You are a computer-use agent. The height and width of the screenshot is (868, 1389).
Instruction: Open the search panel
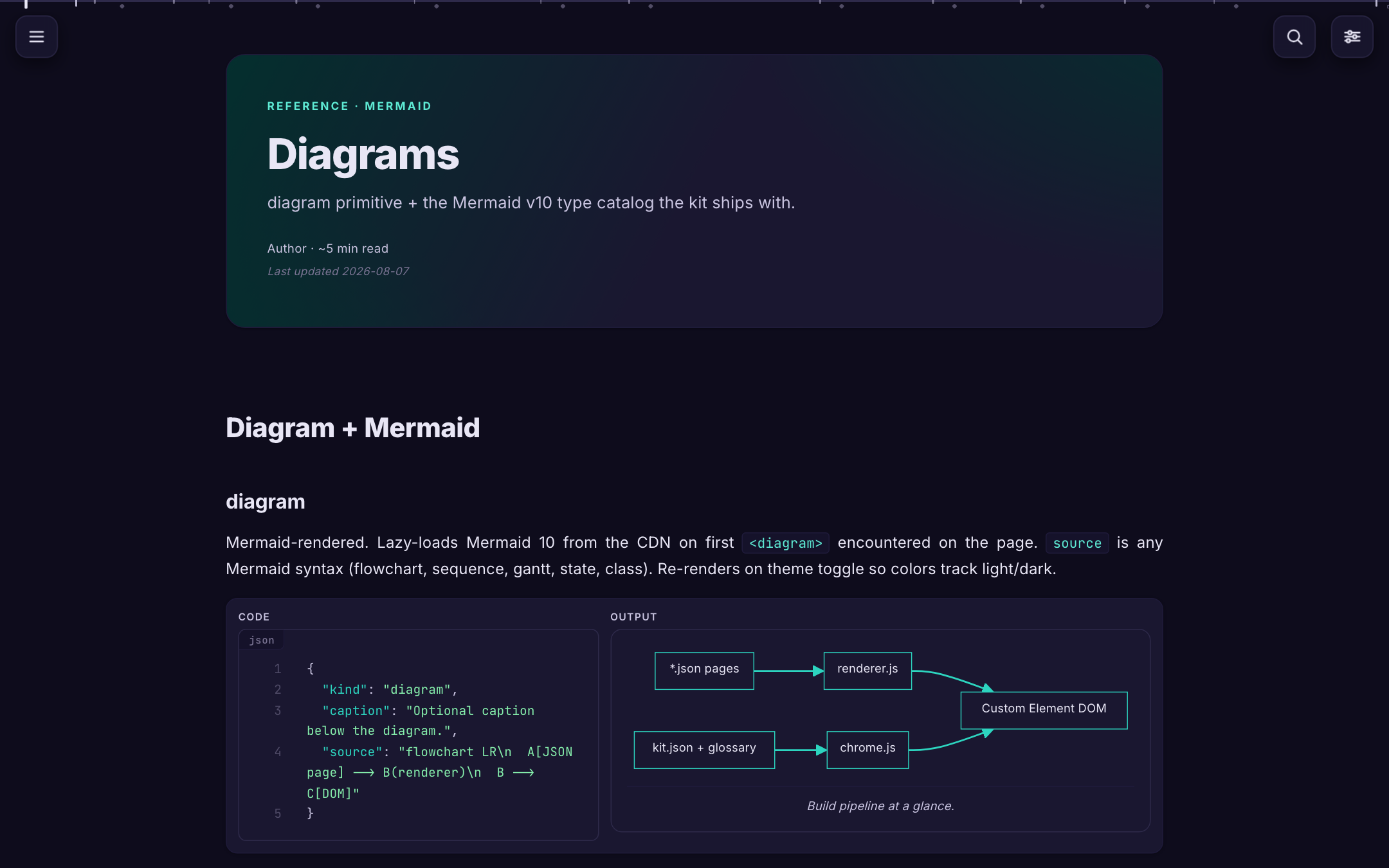coord(1294,37)
